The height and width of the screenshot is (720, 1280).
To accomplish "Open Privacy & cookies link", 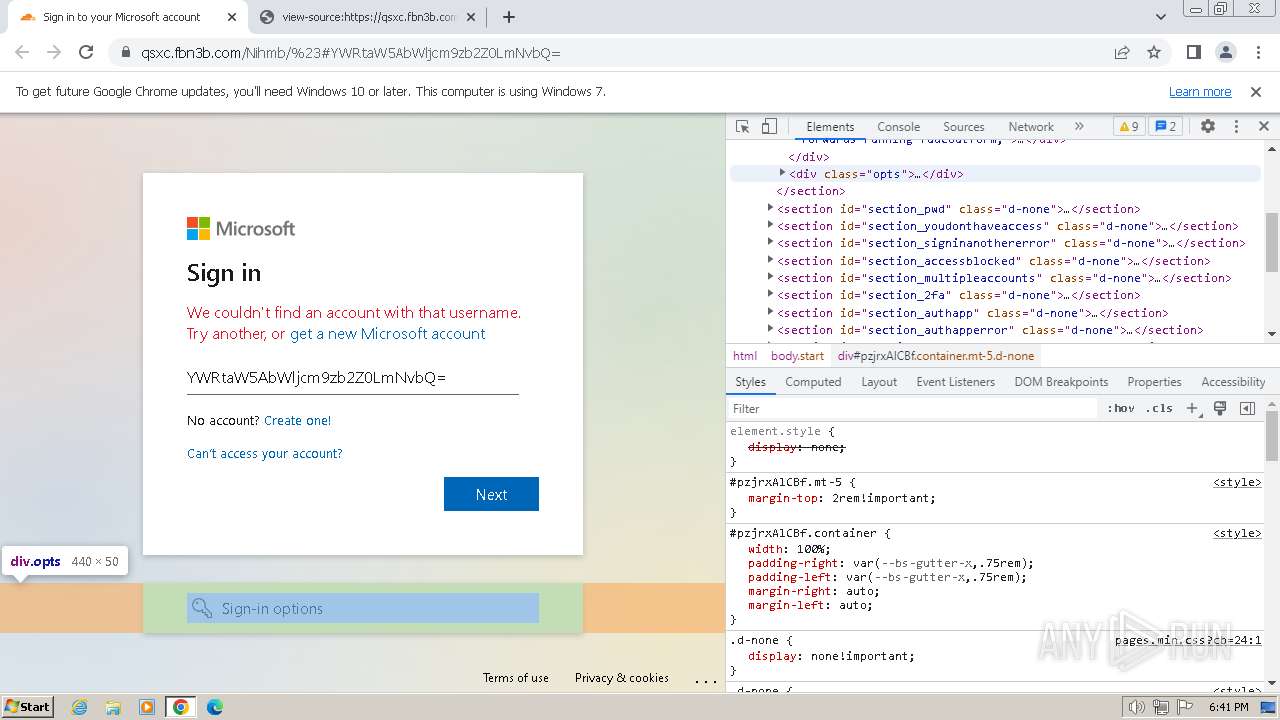I will pyautogui.click(x=622, y=678).
